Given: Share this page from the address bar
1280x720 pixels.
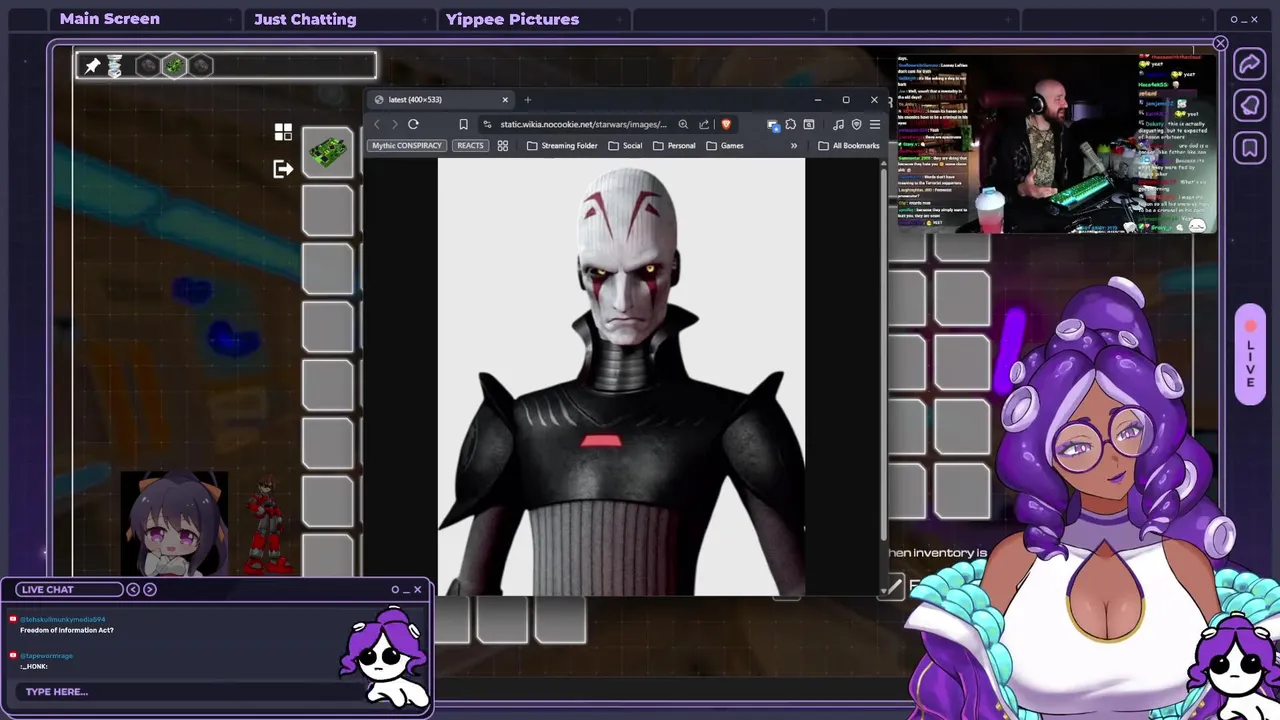Looking at the screenshot, I should (x=704, y=124).
